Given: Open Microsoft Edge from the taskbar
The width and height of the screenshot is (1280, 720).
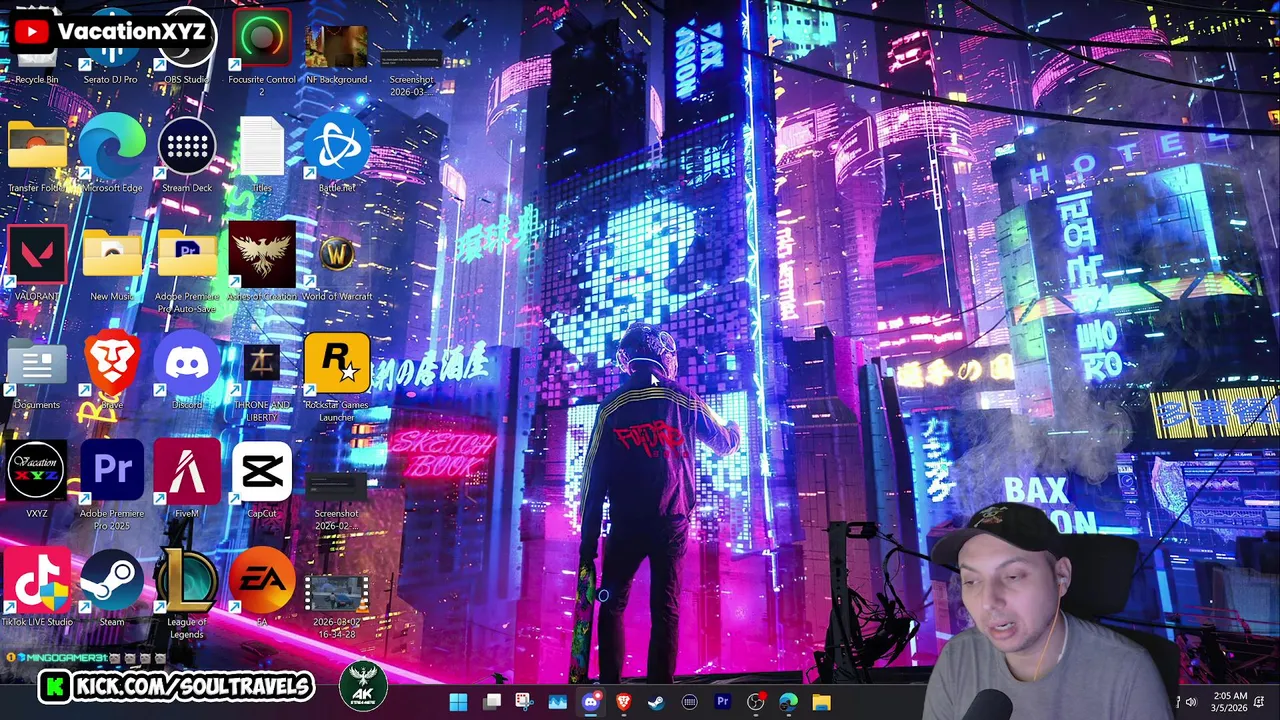Looking at the screenshot, I should pos(788,702).
